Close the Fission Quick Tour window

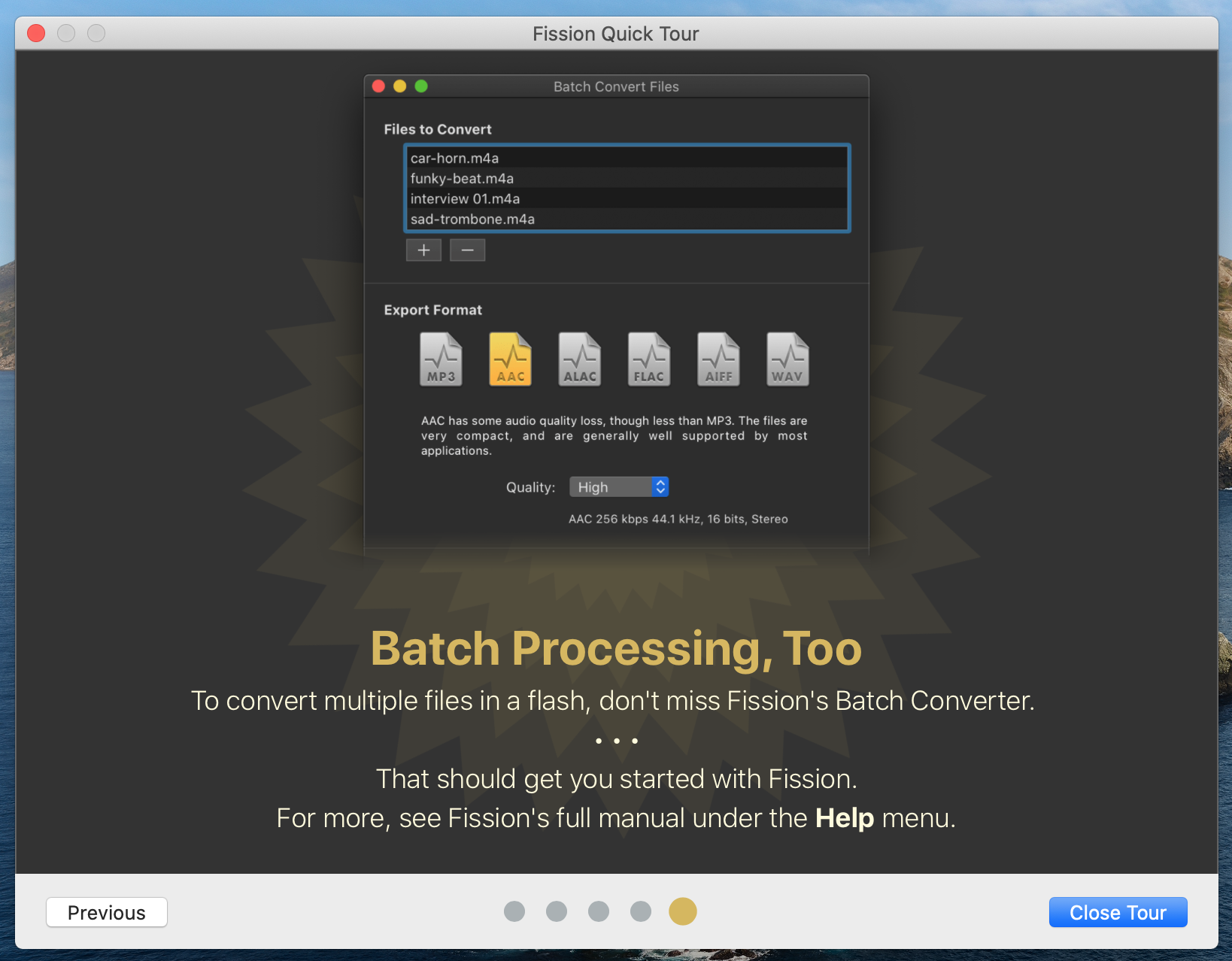click(x=36, y=33)
